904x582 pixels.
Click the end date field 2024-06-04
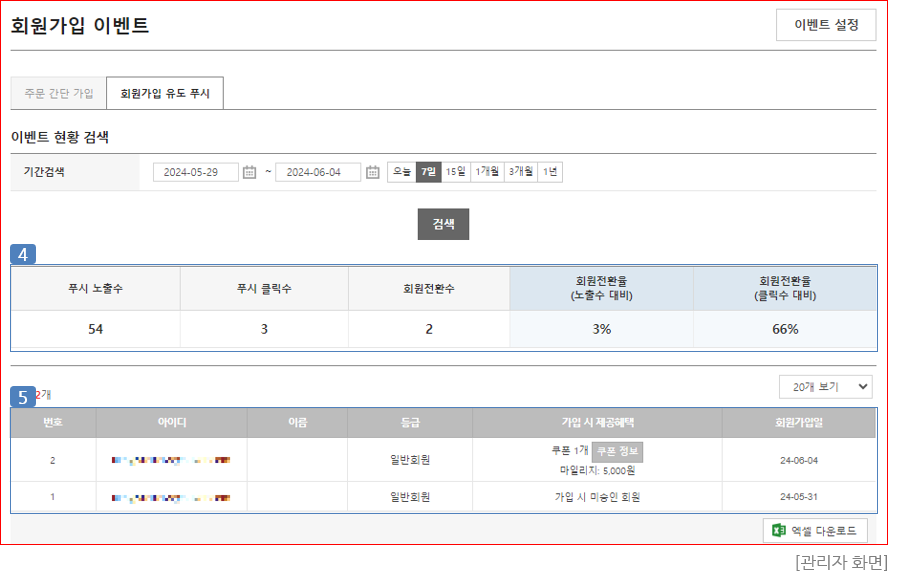318,172
